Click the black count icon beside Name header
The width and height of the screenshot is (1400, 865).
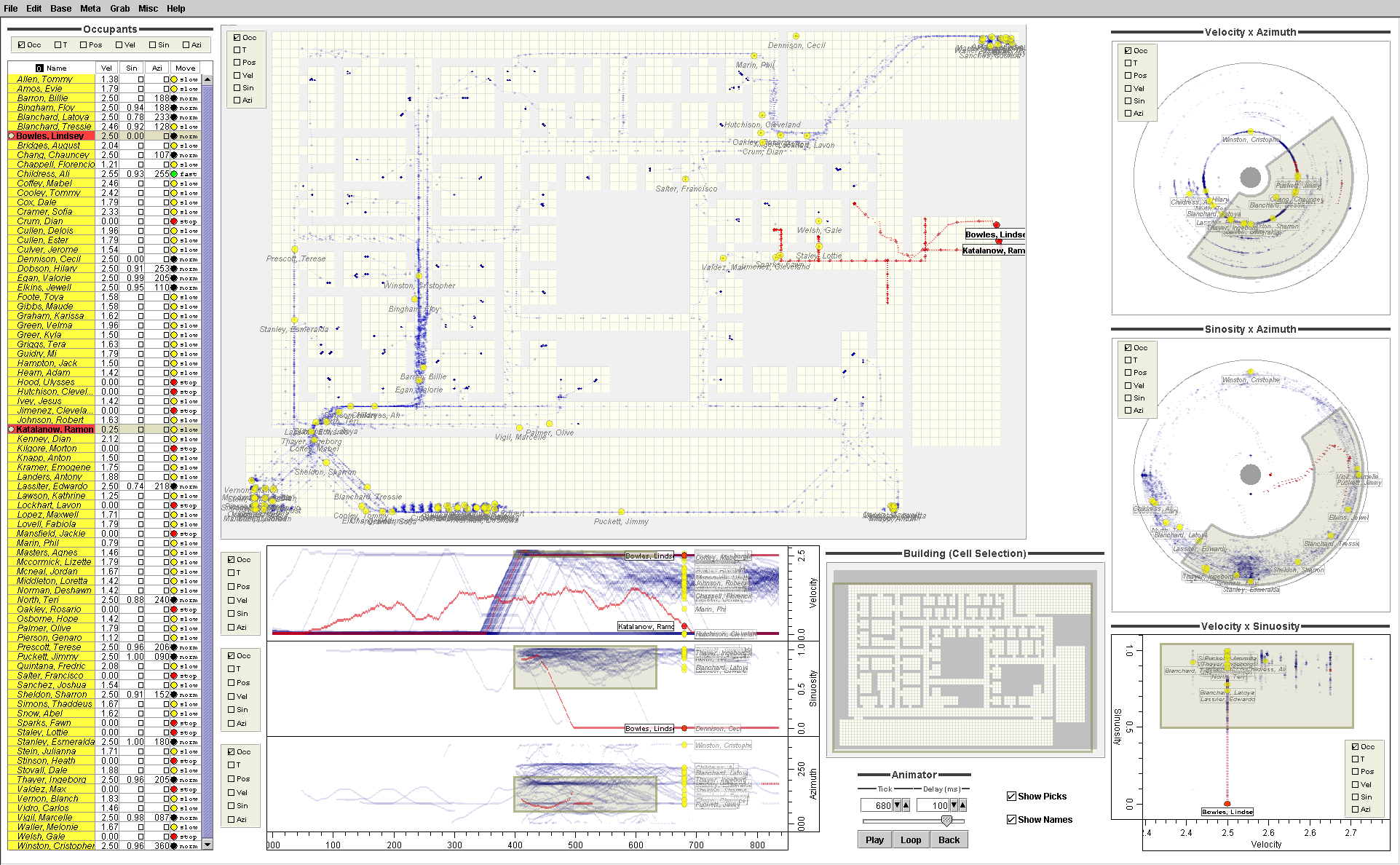(x=39, y=68)
